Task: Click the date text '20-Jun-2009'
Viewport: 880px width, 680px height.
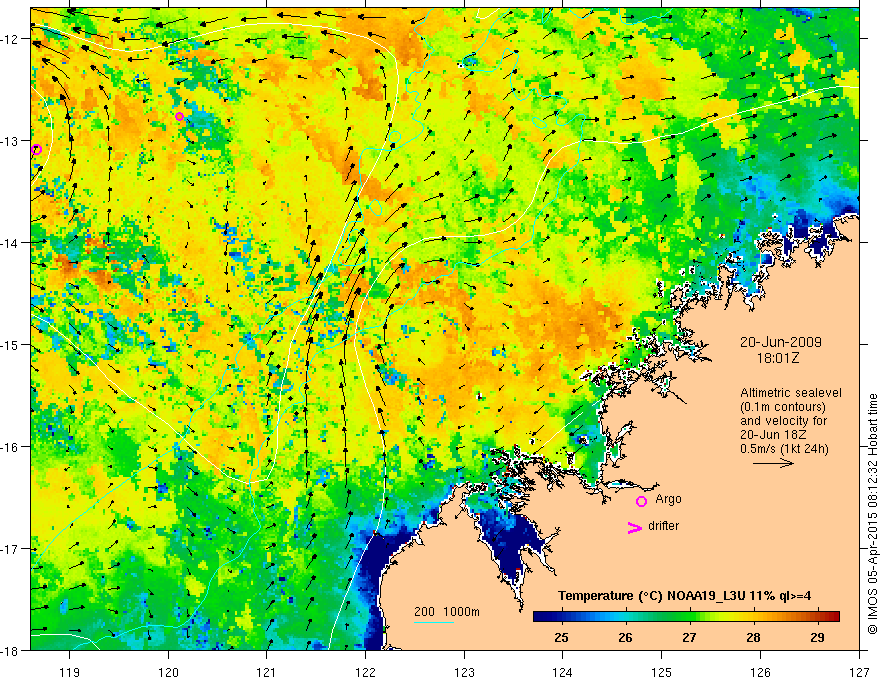Action: (x=780, y=342)
